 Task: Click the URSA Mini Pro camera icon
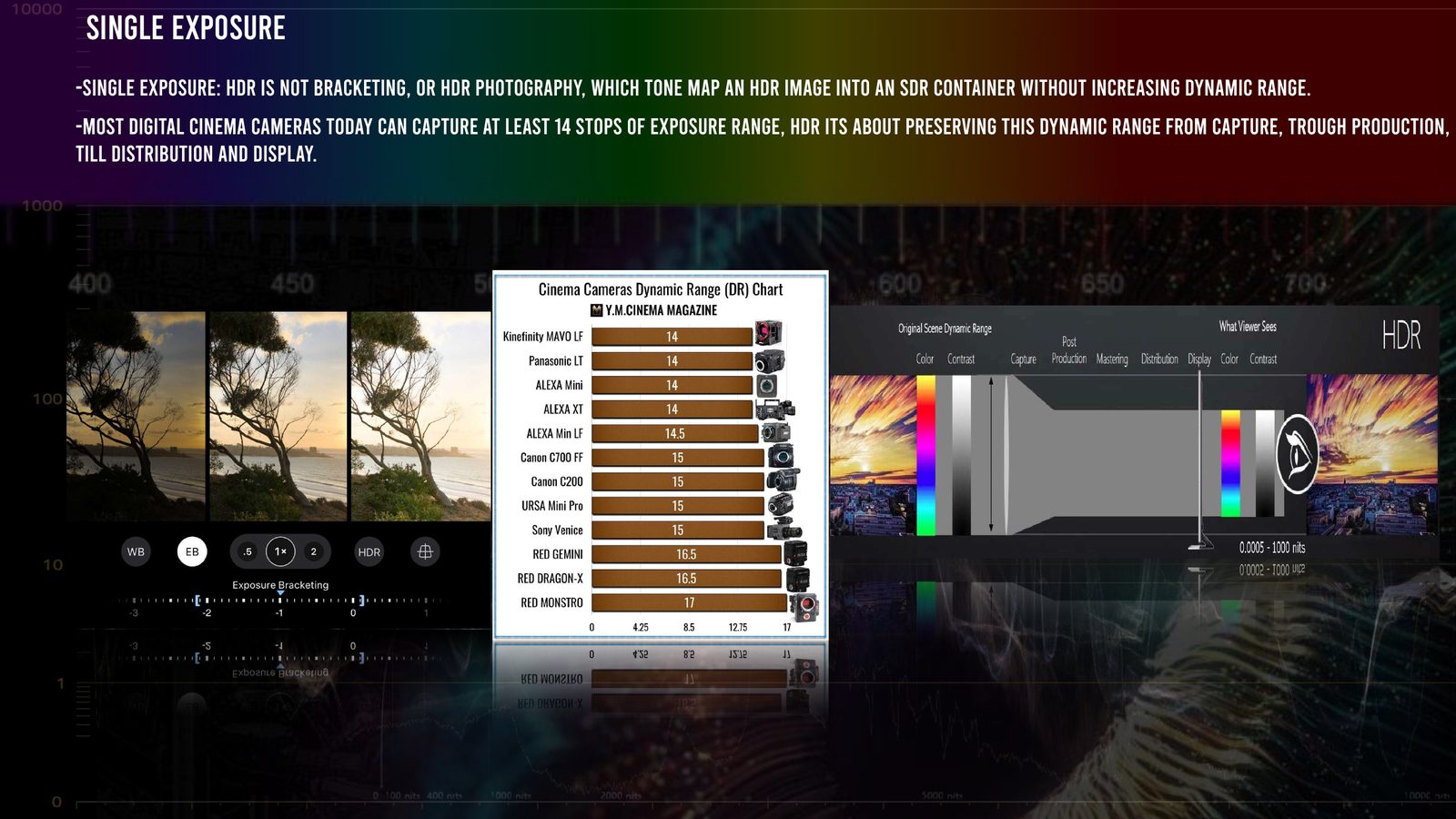781,505
